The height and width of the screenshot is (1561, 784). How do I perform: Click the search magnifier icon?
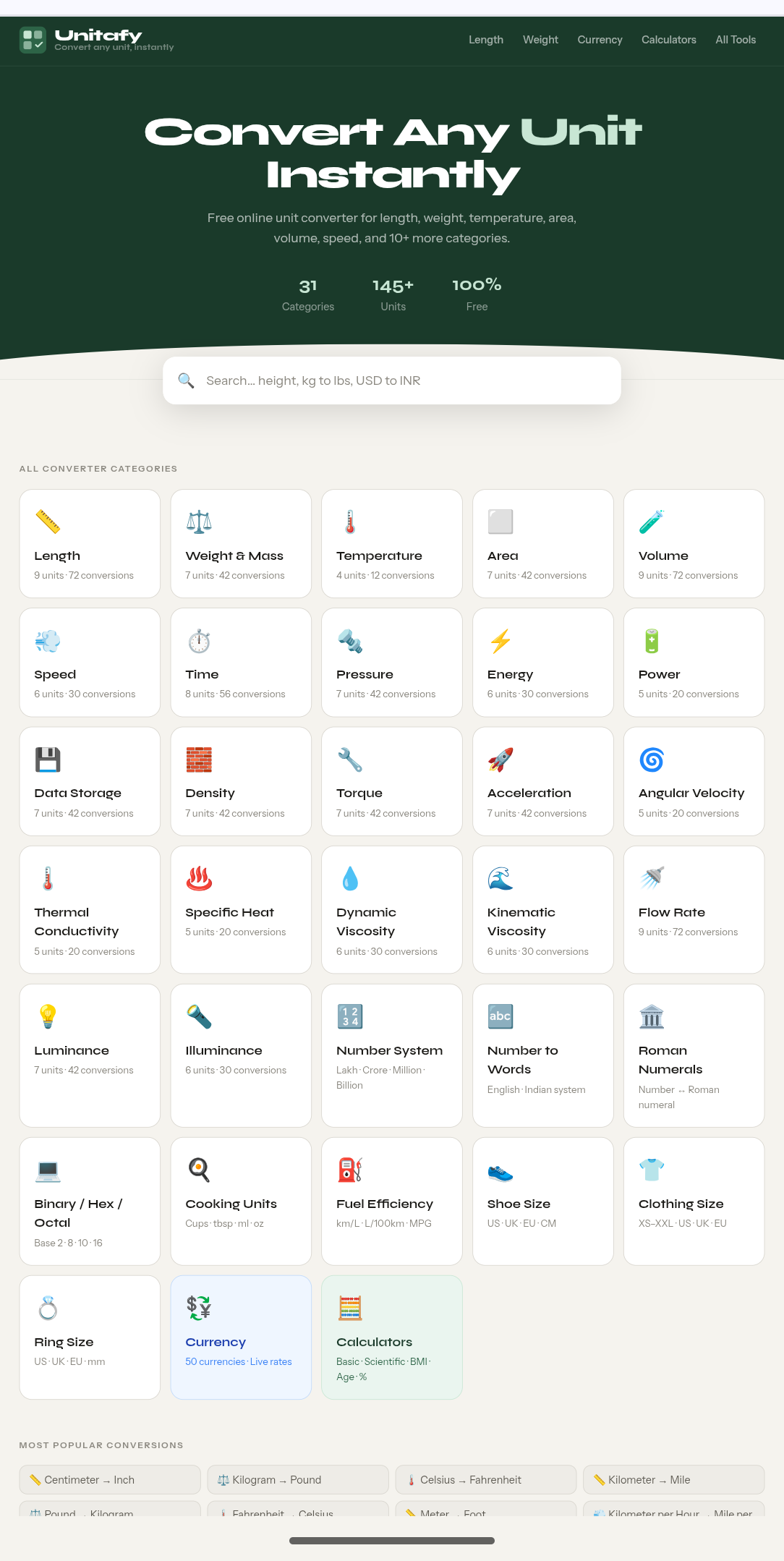click(186, 380)
